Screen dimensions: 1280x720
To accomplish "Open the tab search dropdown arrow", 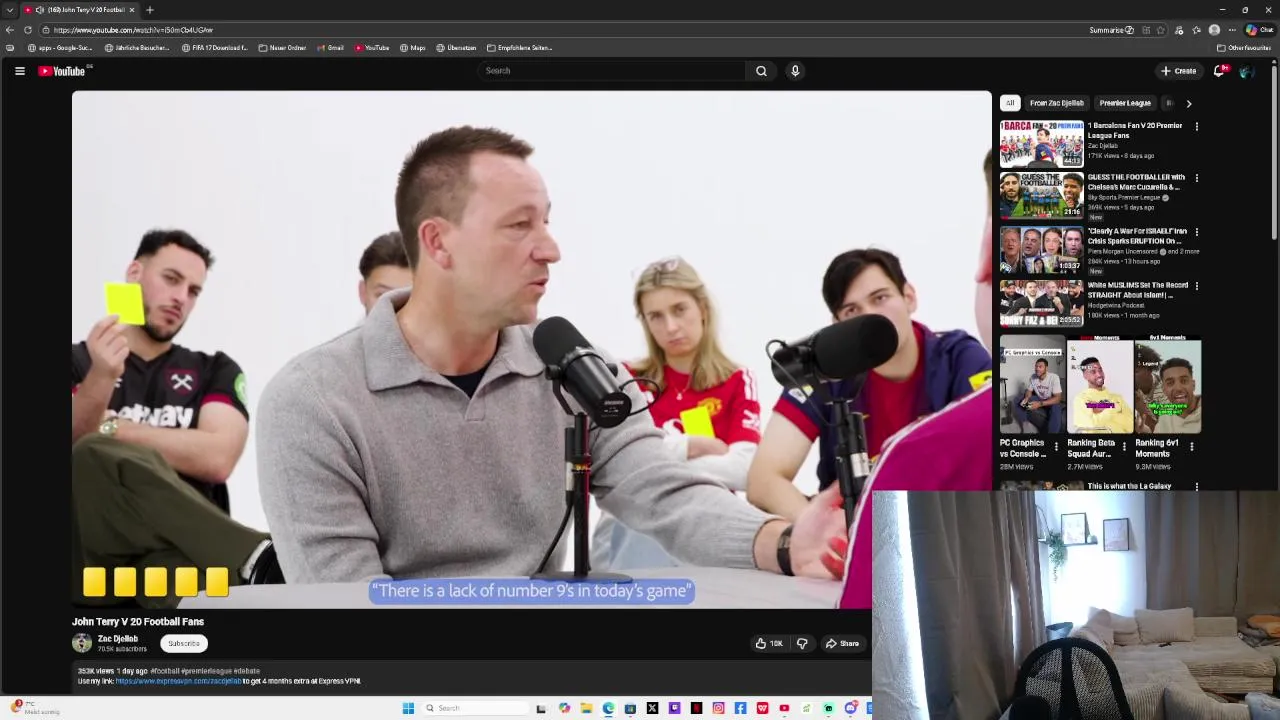I will (9, 10).
